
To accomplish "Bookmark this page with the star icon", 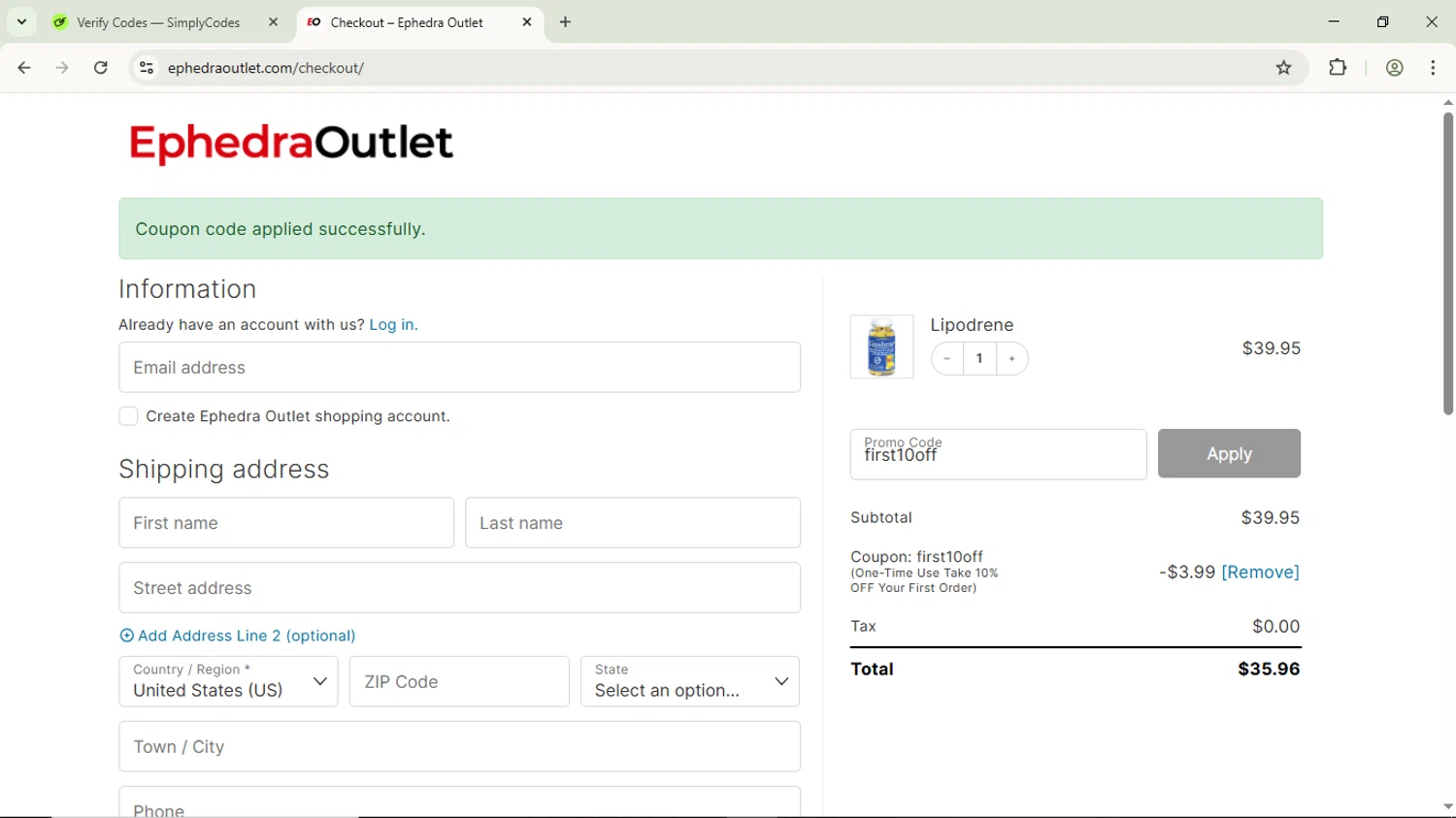I will coord(1284,68).
